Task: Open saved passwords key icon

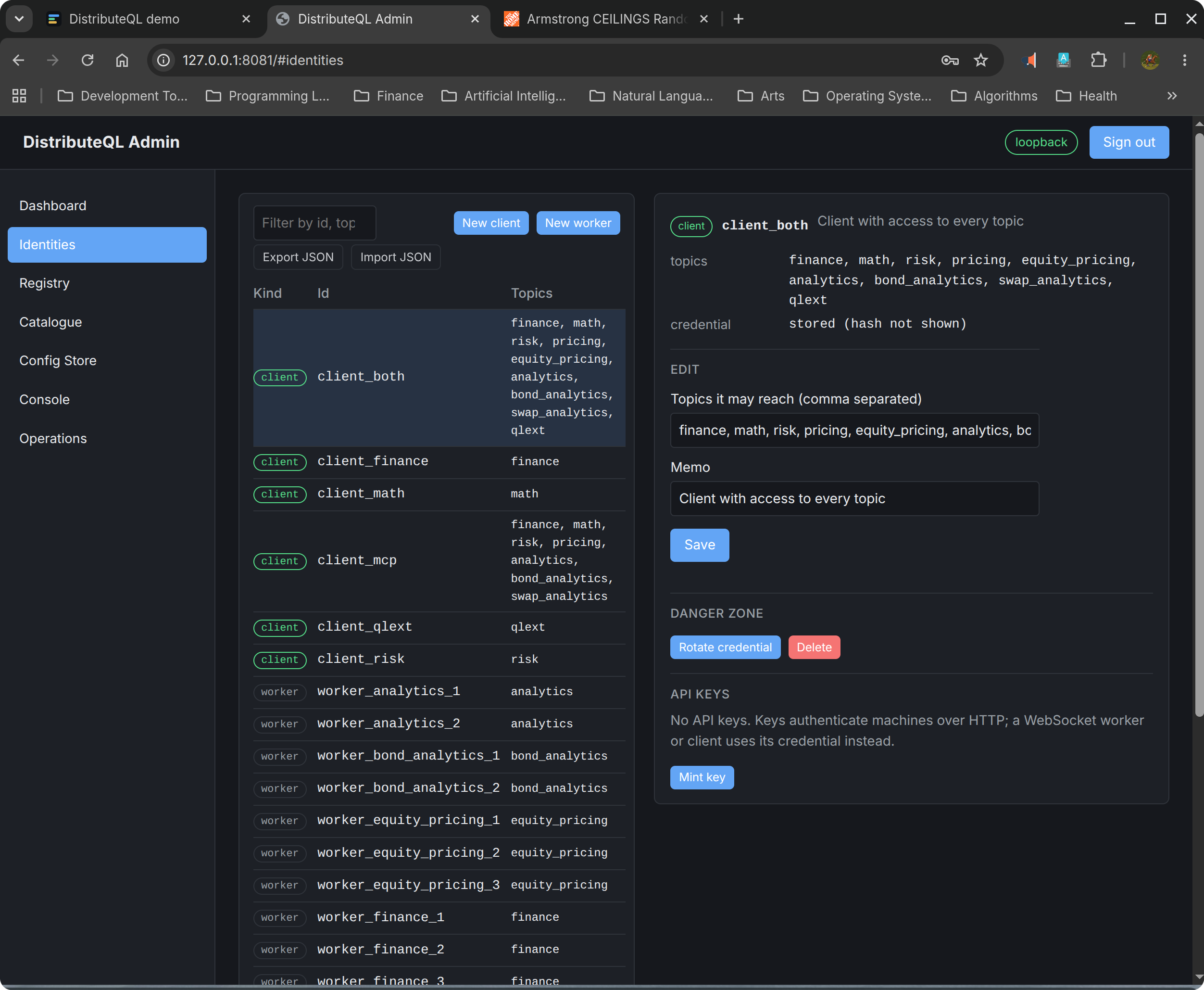Action: tap(950, 60)
